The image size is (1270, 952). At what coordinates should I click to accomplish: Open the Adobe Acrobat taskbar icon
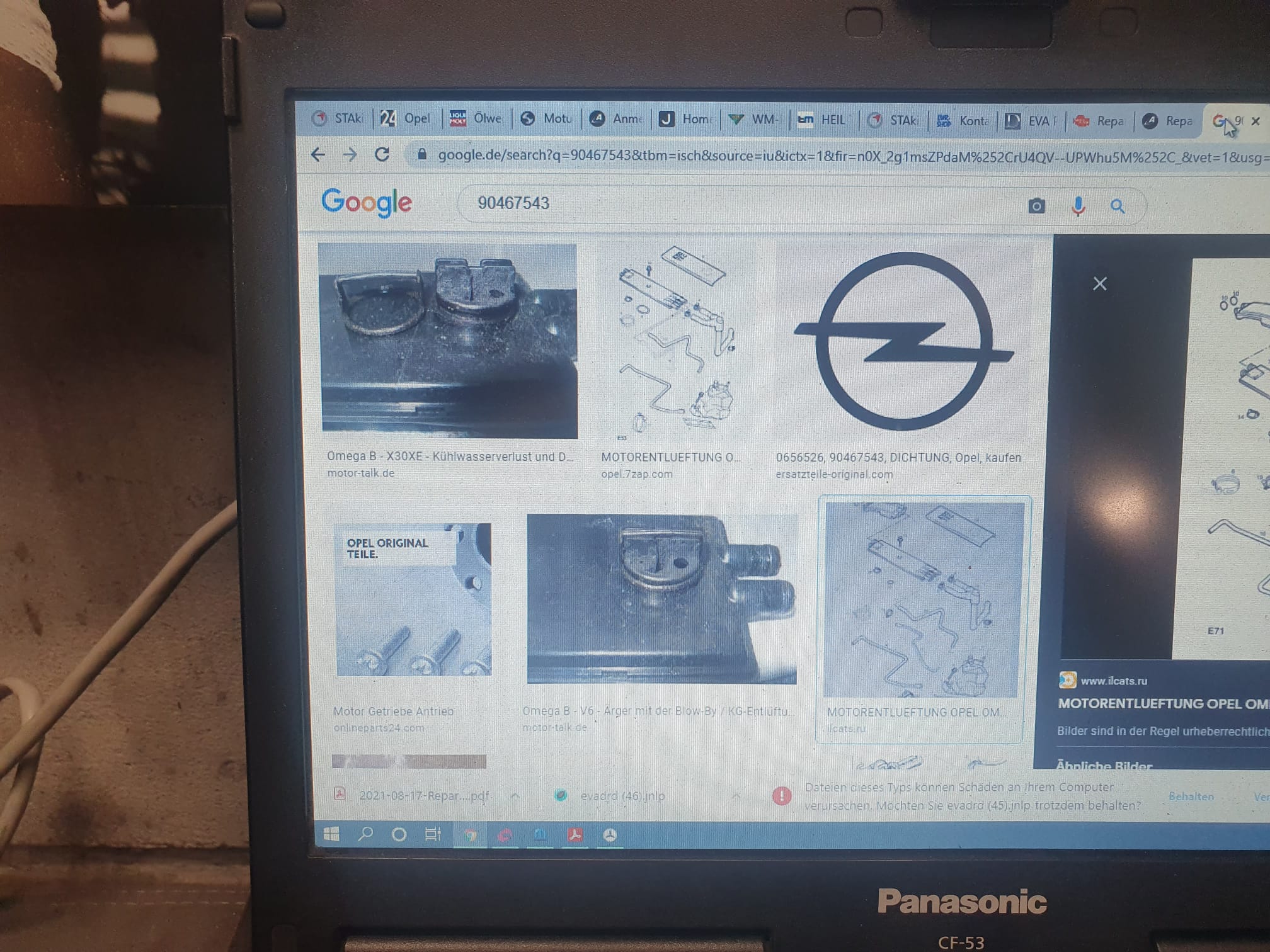tap(575, 836)
